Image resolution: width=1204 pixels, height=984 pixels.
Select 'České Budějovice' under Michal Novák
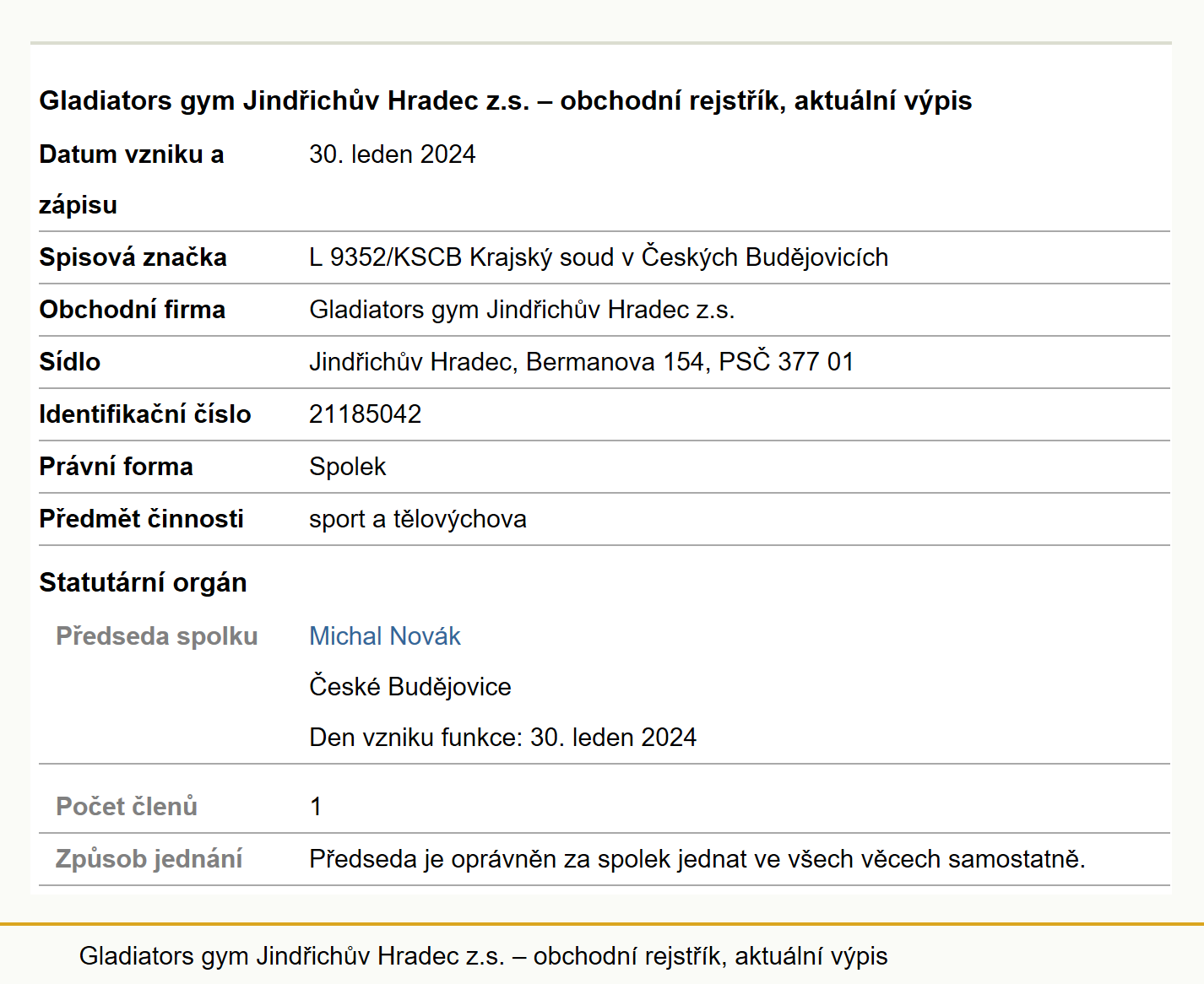[409, 687]
